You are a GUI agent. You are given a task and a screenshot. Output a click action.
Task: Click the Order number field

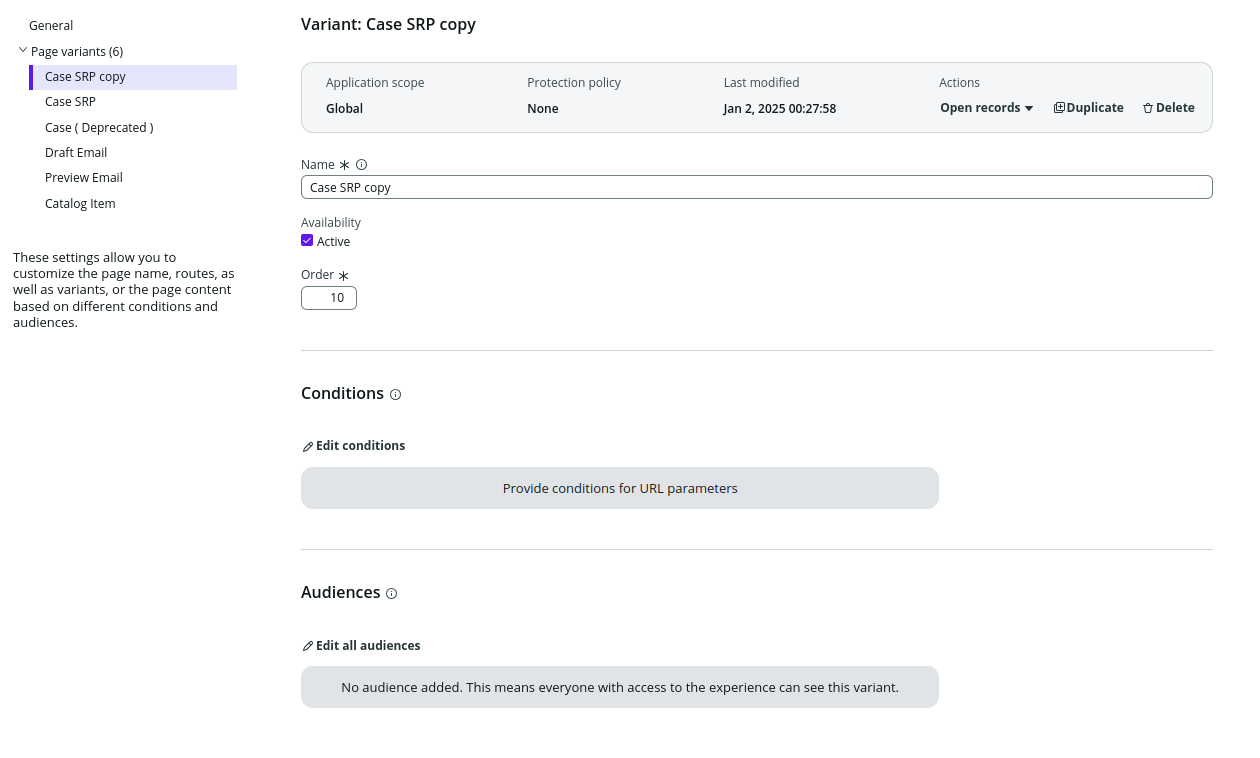coord(329,298)
